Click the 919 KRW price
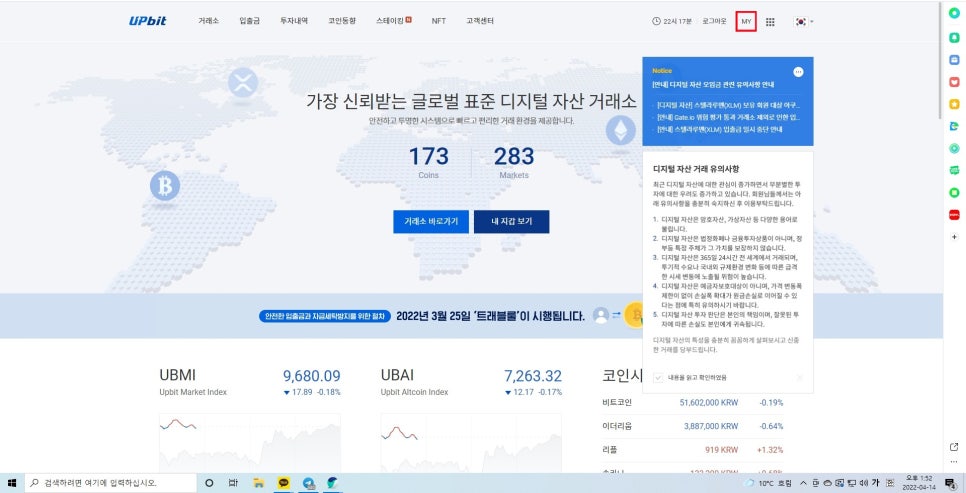966x493 pixels. (721, 449)
